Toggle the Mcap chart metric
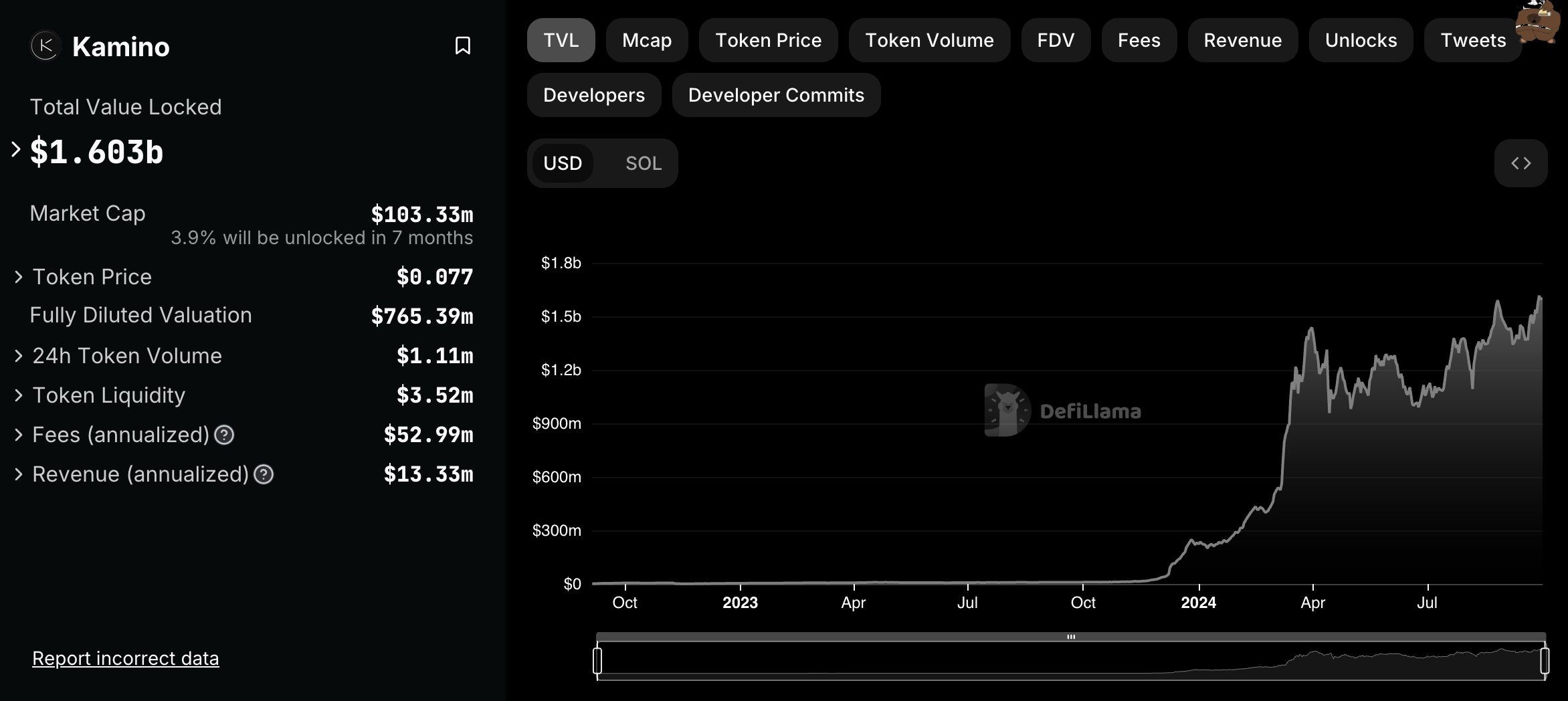 646,41
